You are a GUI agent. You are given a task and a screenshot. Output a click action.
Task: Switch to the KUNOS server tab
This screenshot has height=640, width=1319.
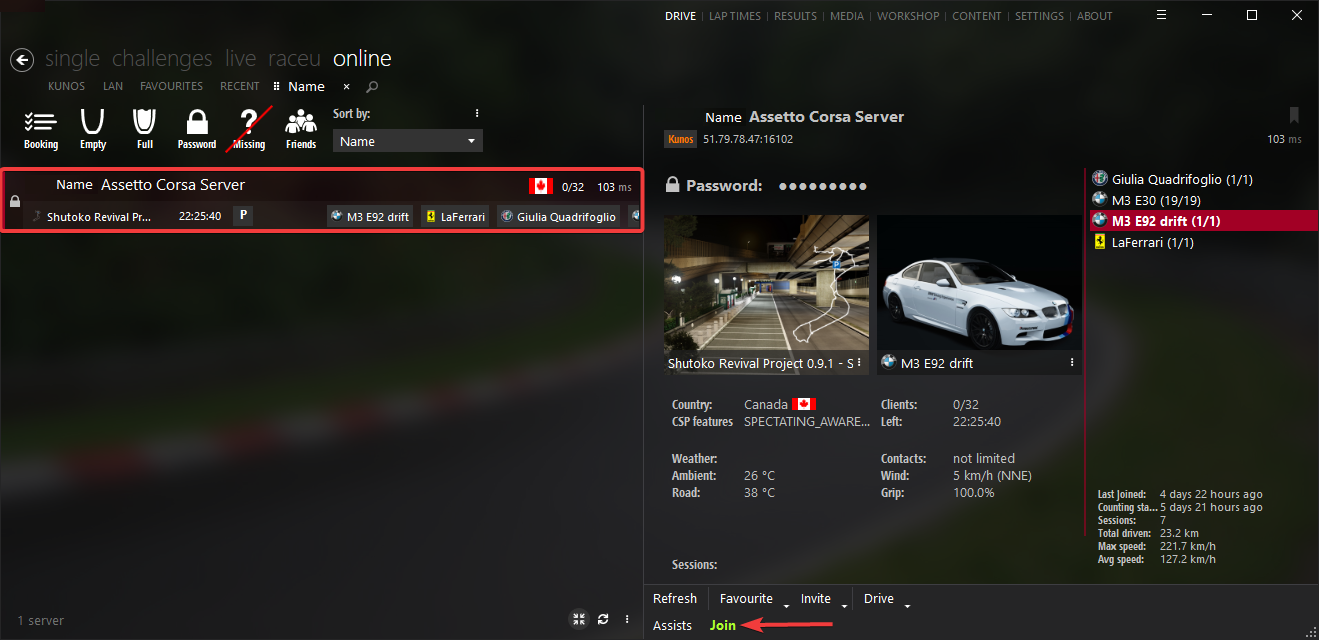tap(66, 87)
